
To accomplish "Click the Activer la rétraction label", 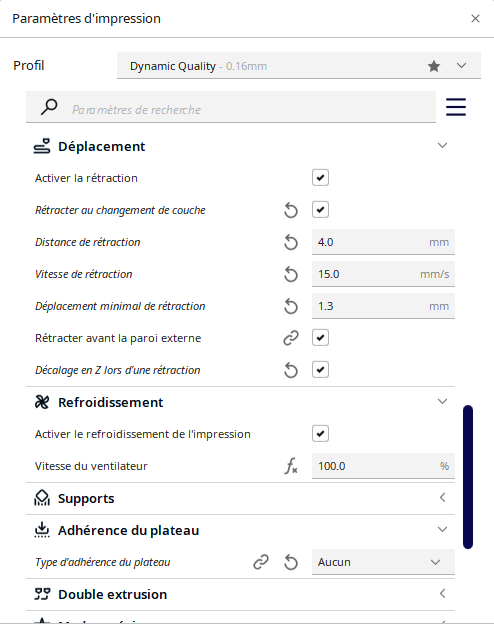I will point(86,178).
